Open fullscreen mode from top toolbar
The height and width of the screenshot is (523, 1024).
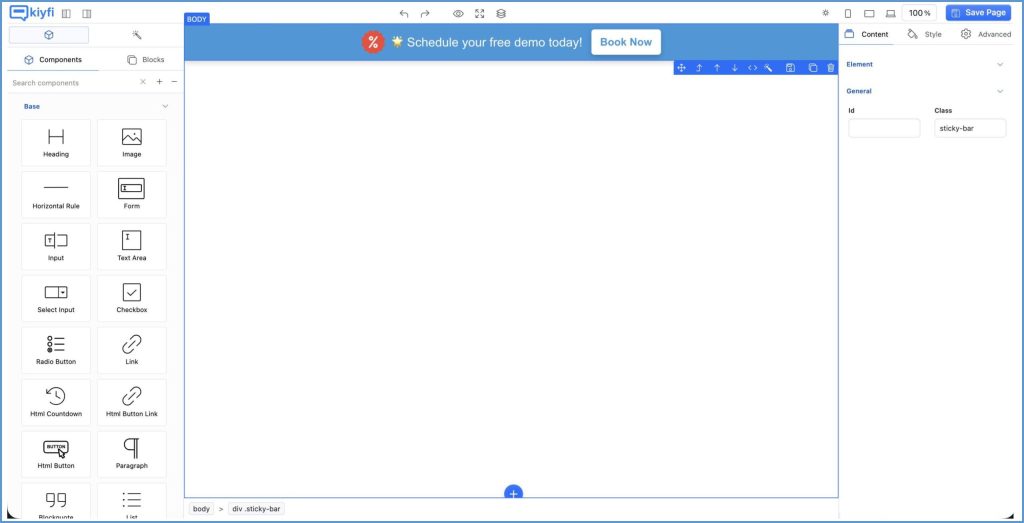(x=480, y=13)
